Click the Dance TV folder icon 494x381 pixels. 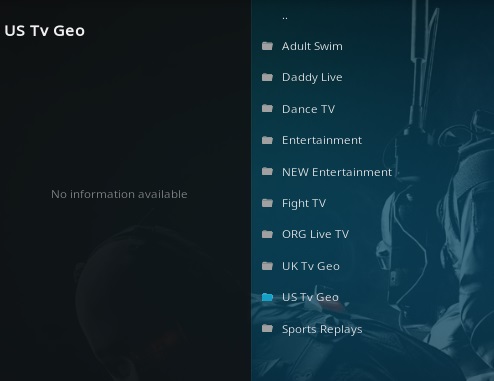(267, 109)
